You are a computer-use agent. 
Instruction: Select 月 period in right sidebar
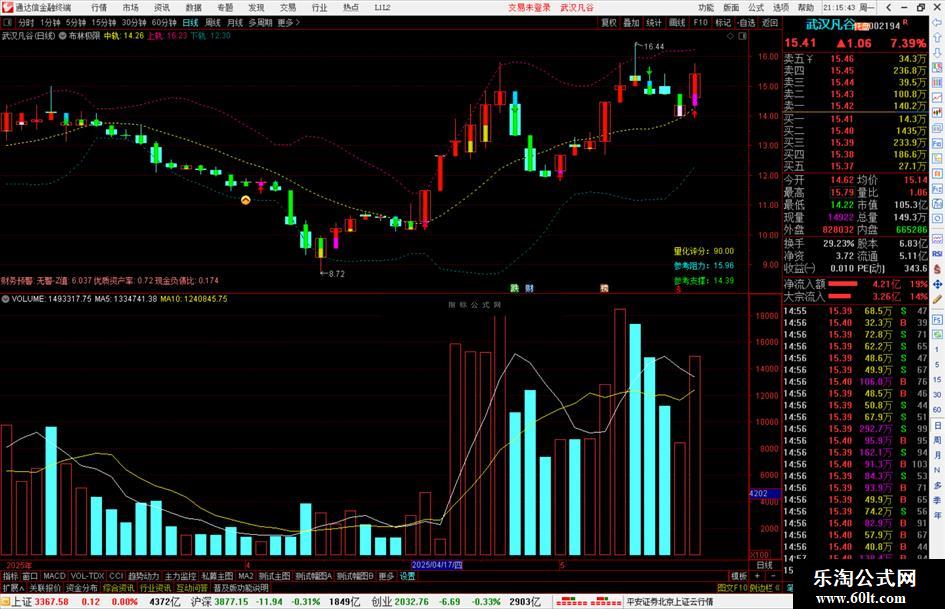937,455
